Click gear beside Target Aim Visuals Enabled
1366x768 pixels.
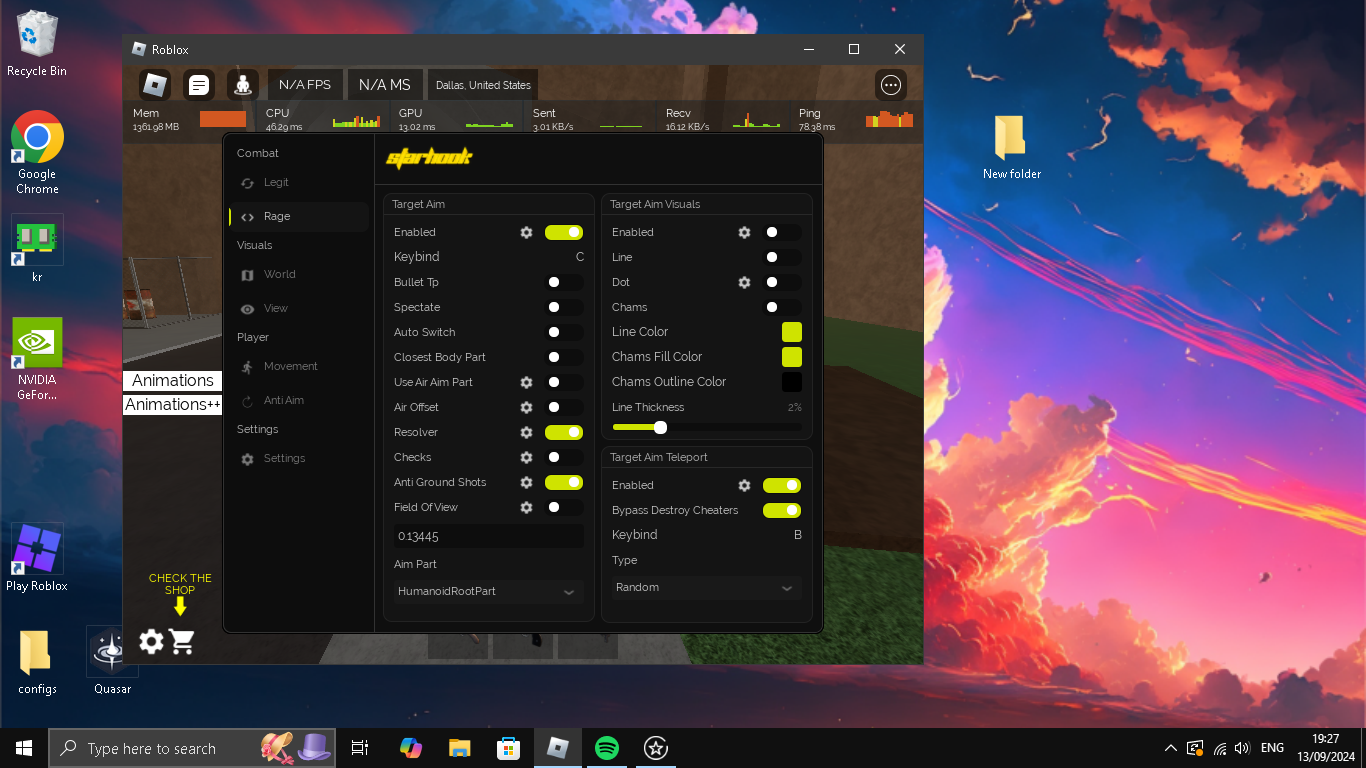744,232
